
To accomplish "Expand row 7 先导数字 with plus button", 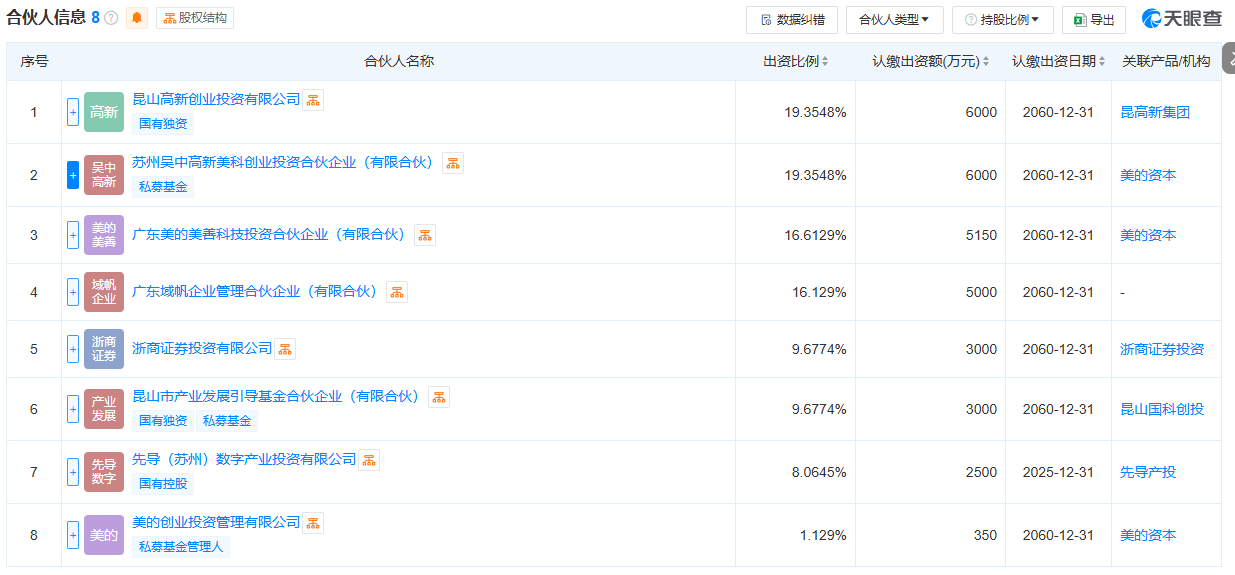I will point(73,472).
